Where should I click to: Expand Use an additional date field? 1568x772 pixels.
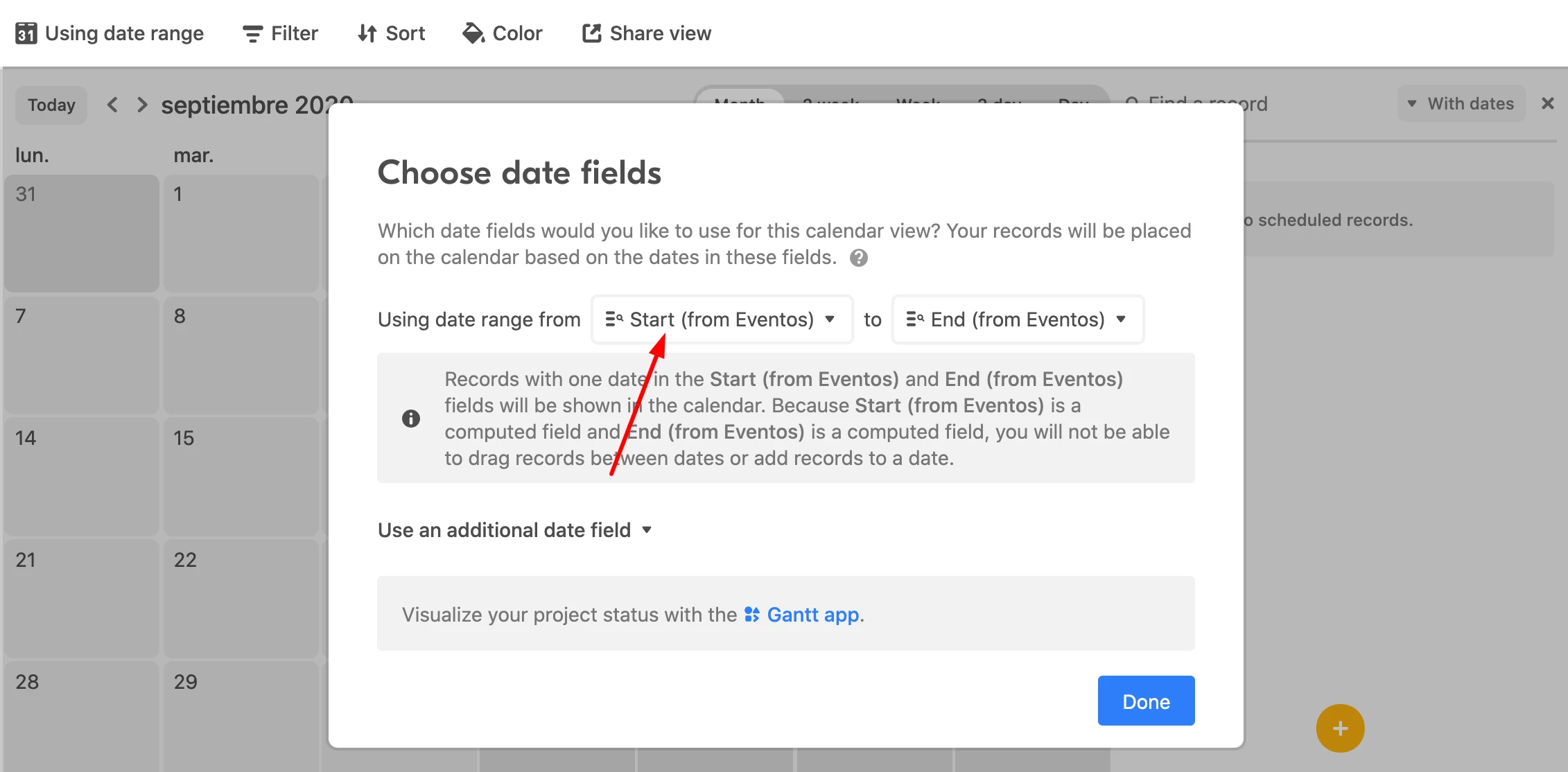[515, 530]
